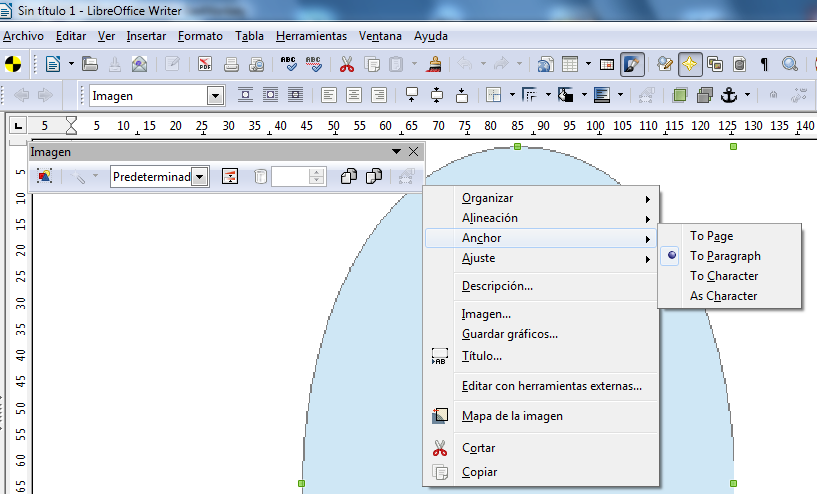Open a file with the folder icon
The height and width of the screenshot is (494, 817).
tap(90, 65)
